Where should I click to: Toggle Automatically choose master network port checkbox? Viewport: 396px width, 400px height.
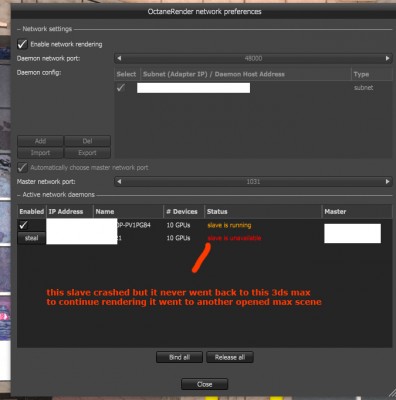[x=22, y=167]
